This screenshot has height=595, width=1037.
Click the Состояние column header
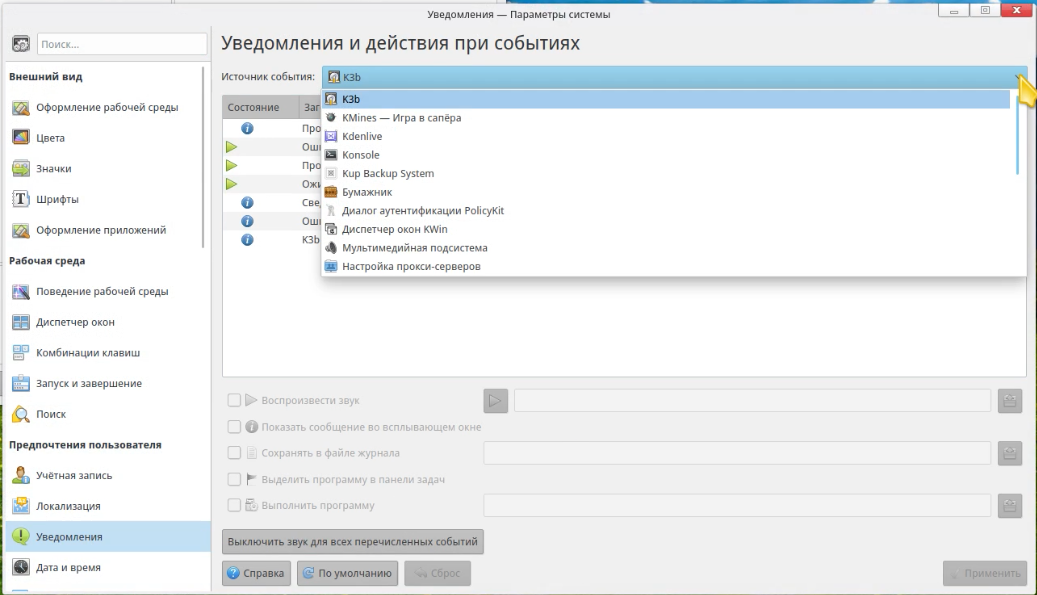(x=259, y=107)
